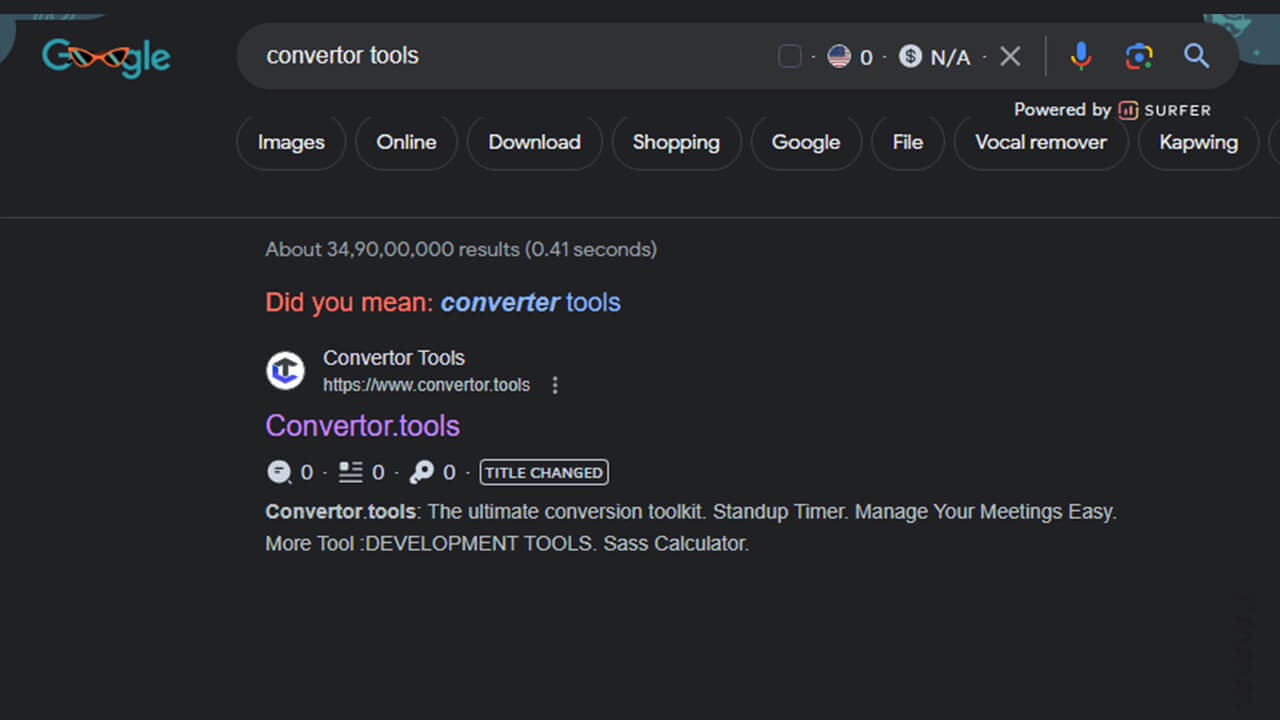Image resolution: width=1280 pixels, height=720 pixels.
Task: Clear the search query with X
Action: tap(1010, 57)
